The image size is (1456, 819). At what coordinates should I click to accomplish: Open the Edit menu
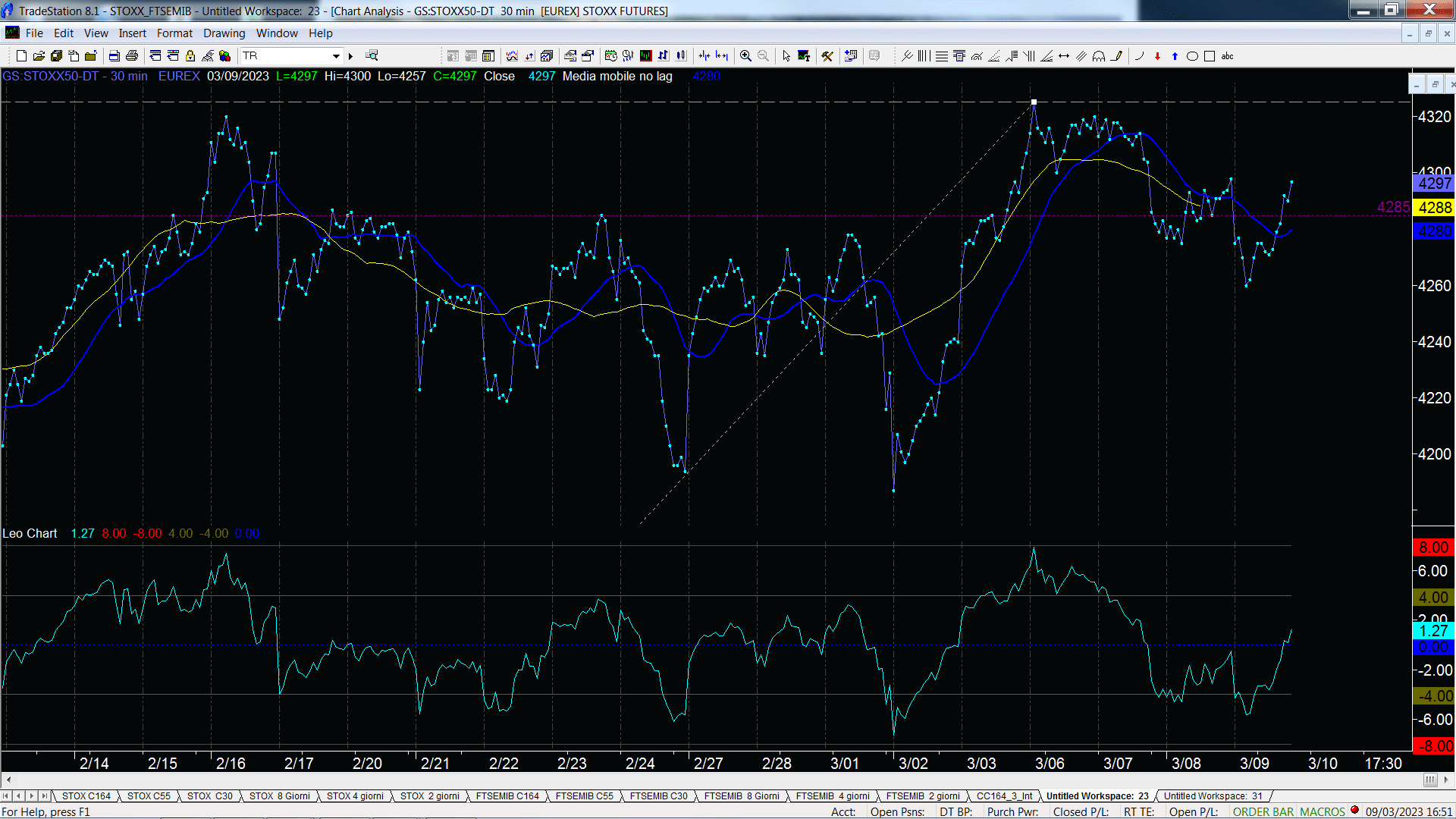pyautogui.click(x=64, y=33)
